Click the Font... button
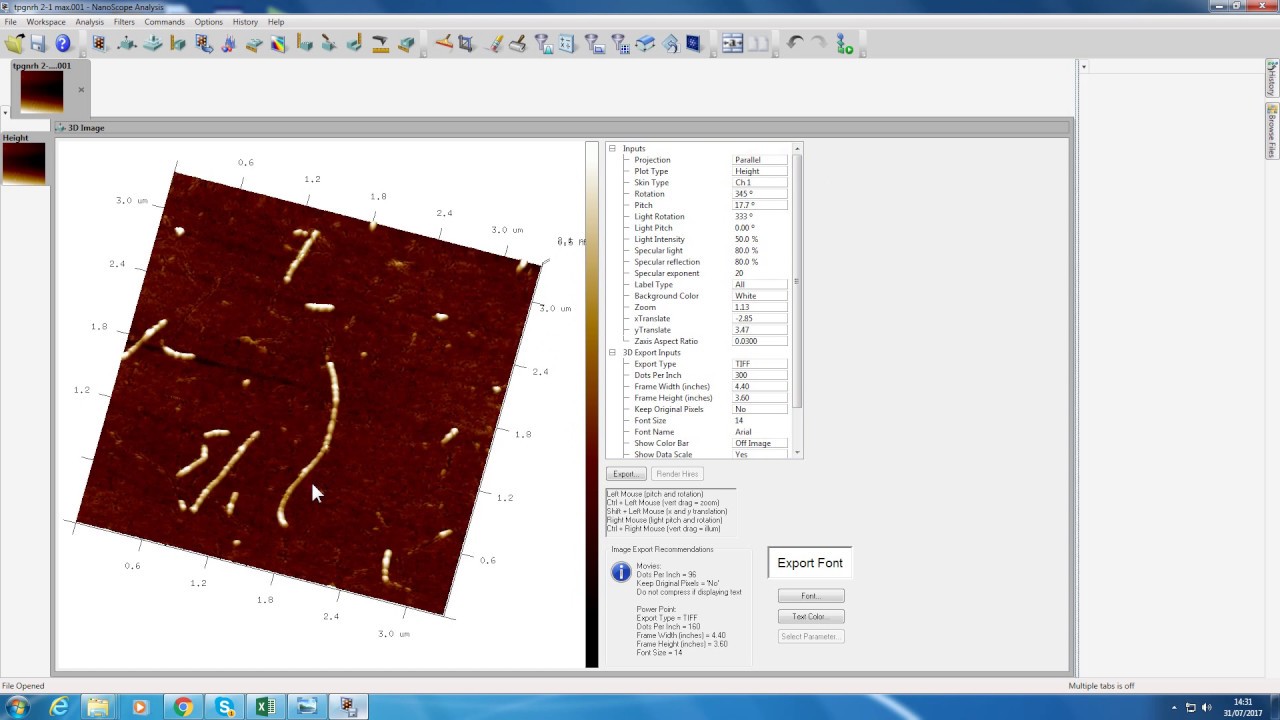 coord(811,596)
